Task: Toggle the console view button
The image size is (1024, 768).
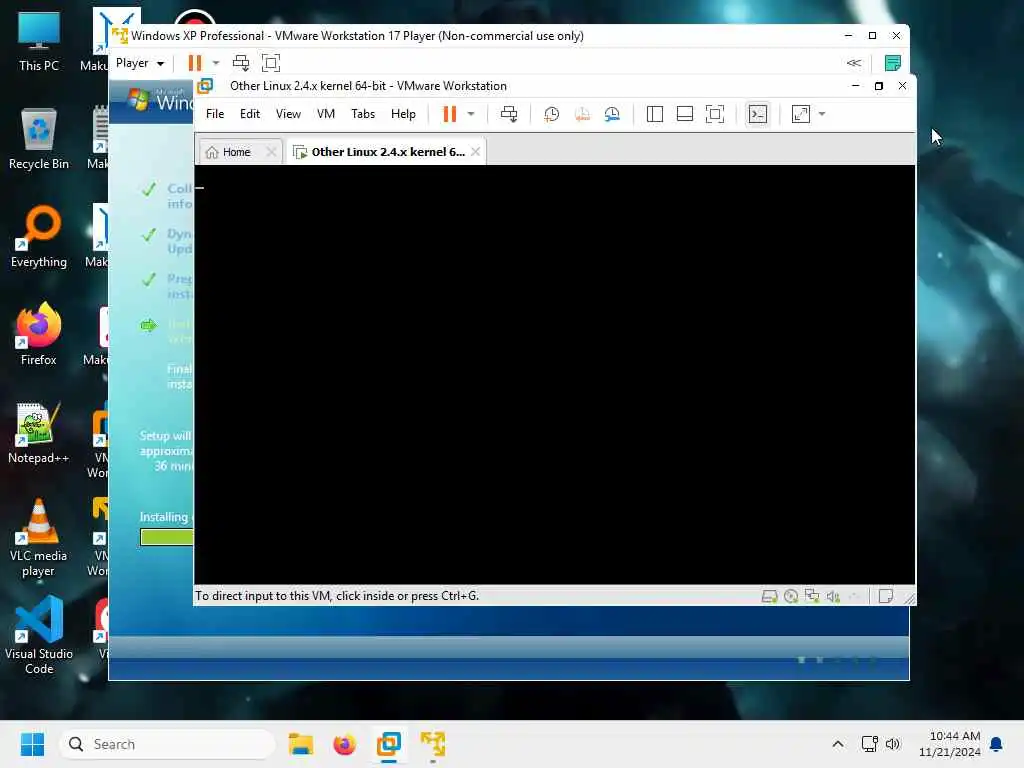Action: coord(758,114)
